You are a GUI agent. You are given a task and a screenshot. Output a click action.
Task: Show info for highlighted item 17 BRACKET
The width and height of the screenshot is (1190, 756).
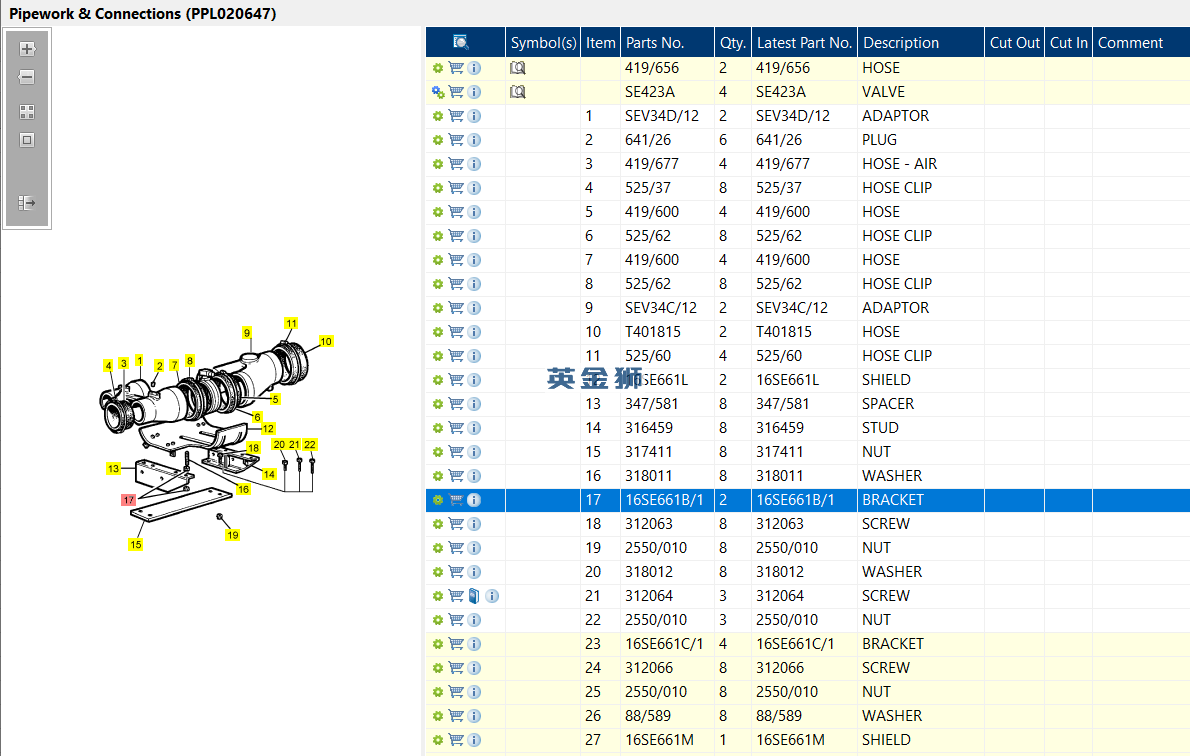point(474,500)
